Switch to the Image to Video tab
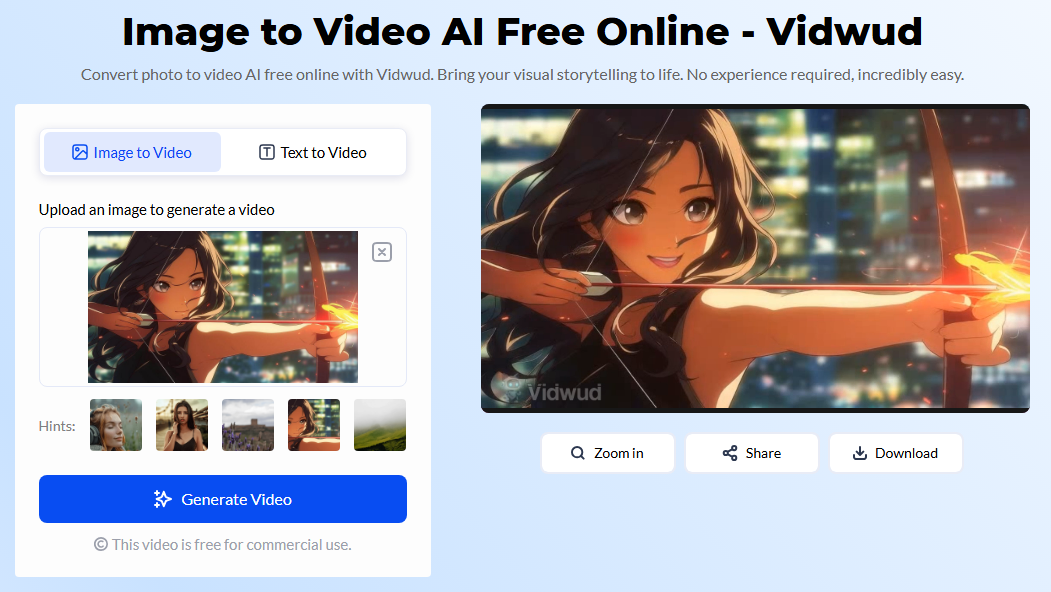Screen dimensions: 1051x592 pos(132,152)
